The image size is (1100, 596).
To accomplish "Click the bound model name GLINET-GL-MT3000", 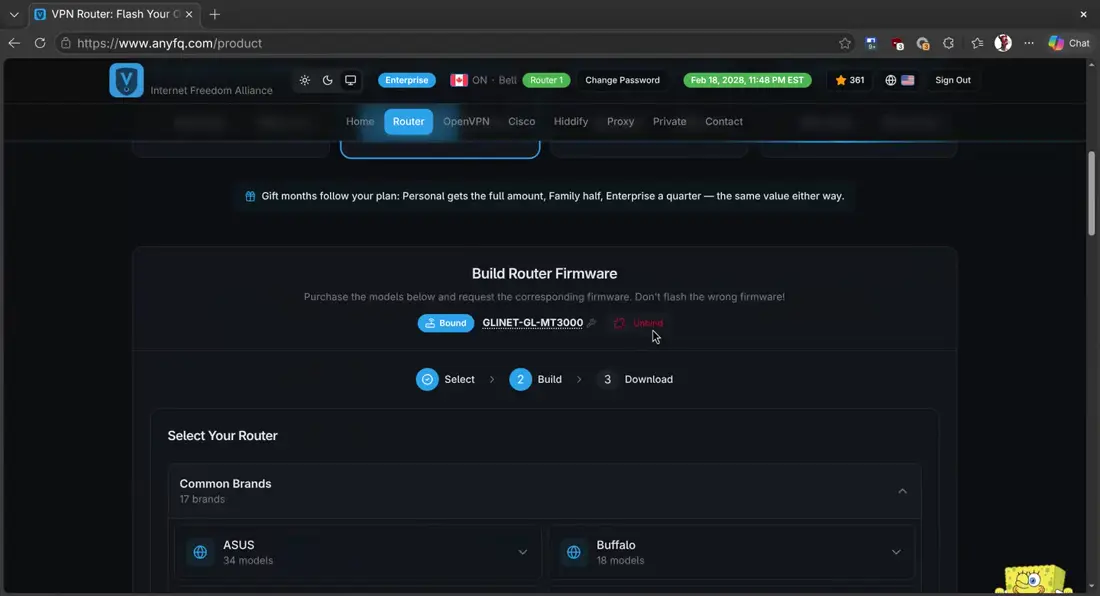I will (532, 323).
